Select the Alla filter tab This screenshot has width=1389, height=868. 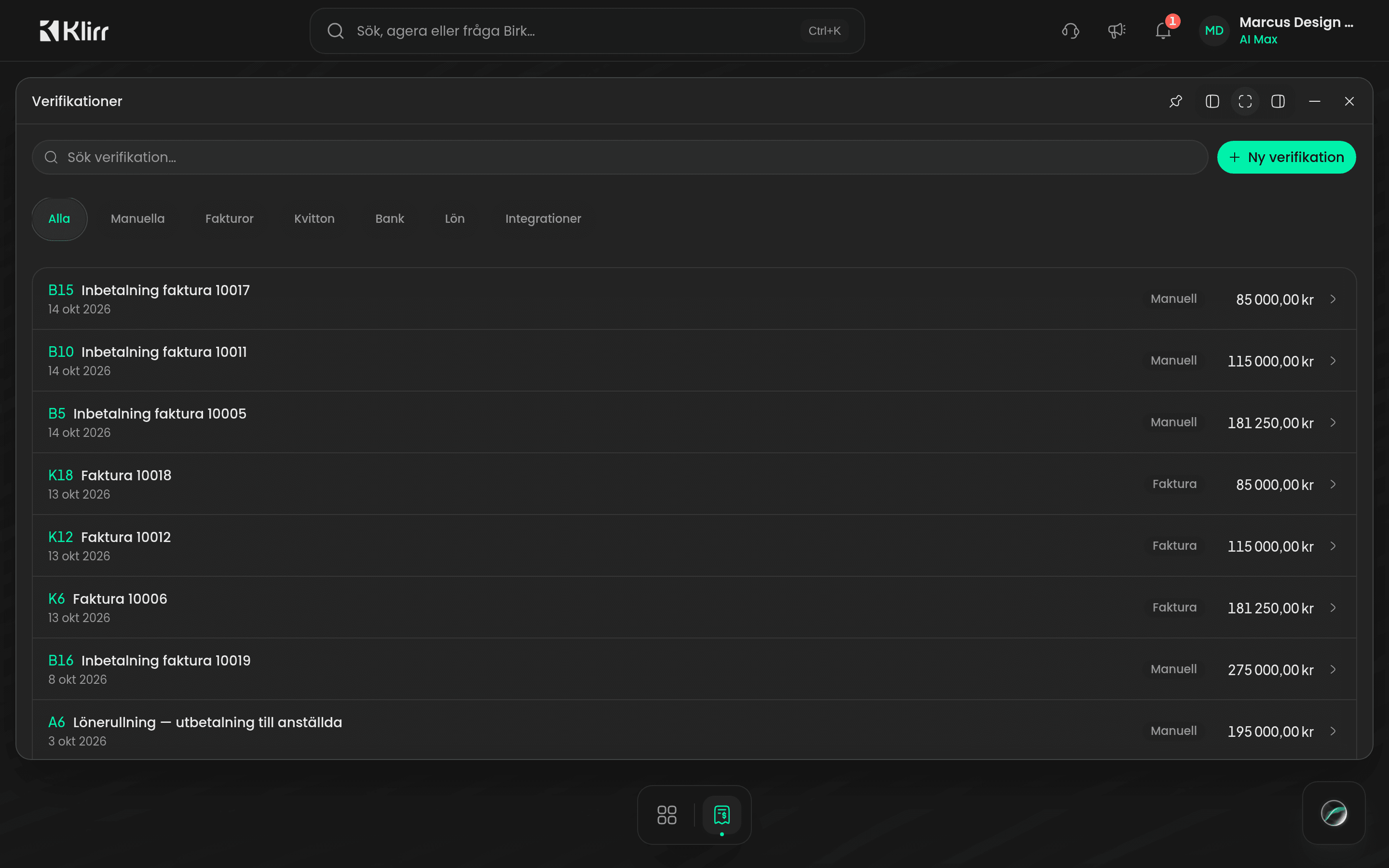tap(59, 219)
